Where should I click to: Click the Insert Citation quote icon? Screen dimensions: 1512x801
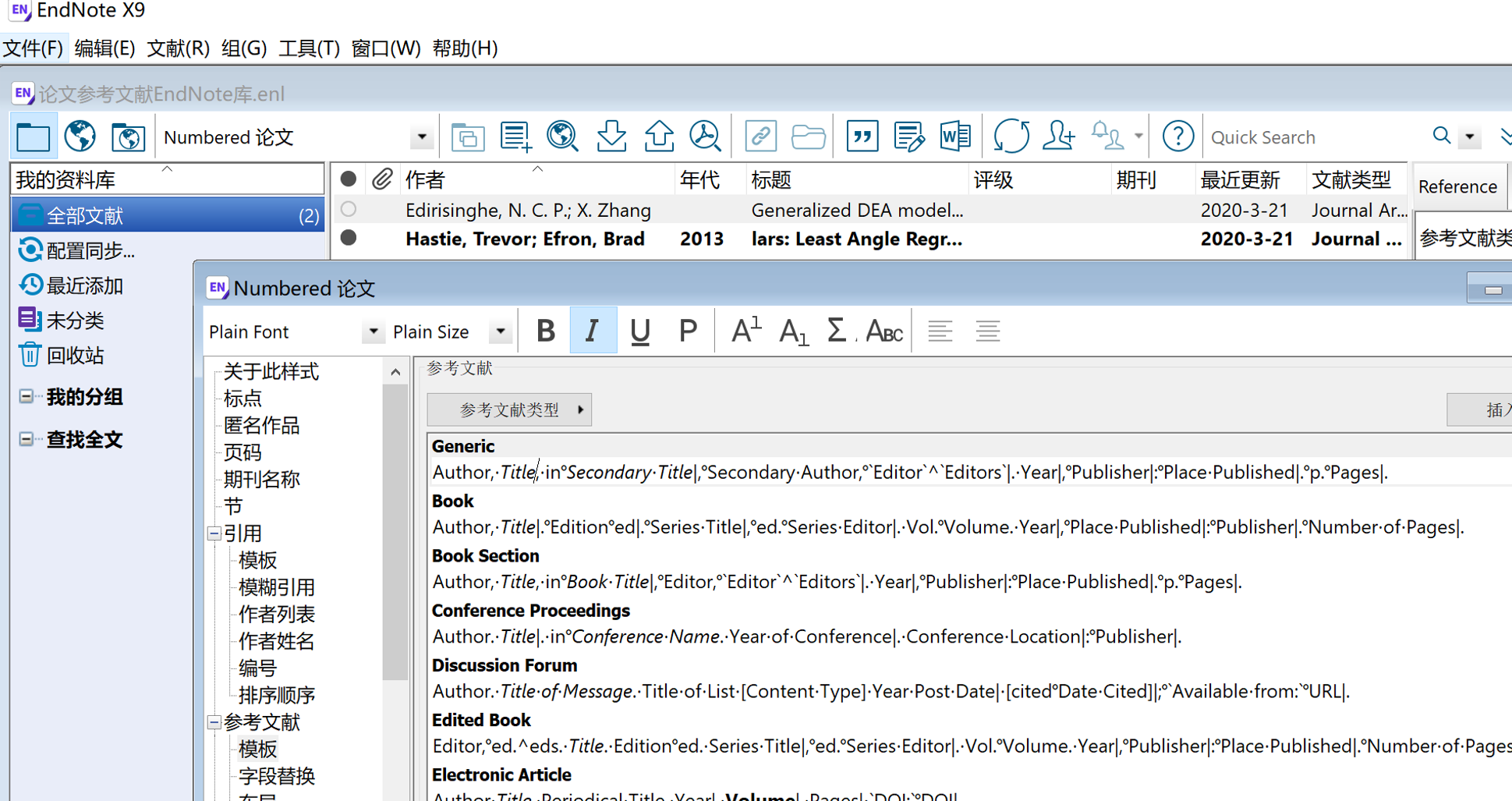pos(862,136)
